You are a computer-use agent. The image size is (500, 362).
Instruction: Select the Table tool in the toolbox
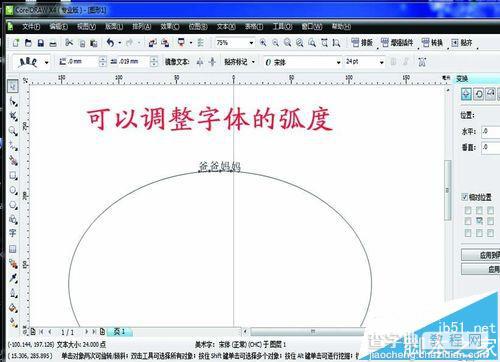coord(13,249)
